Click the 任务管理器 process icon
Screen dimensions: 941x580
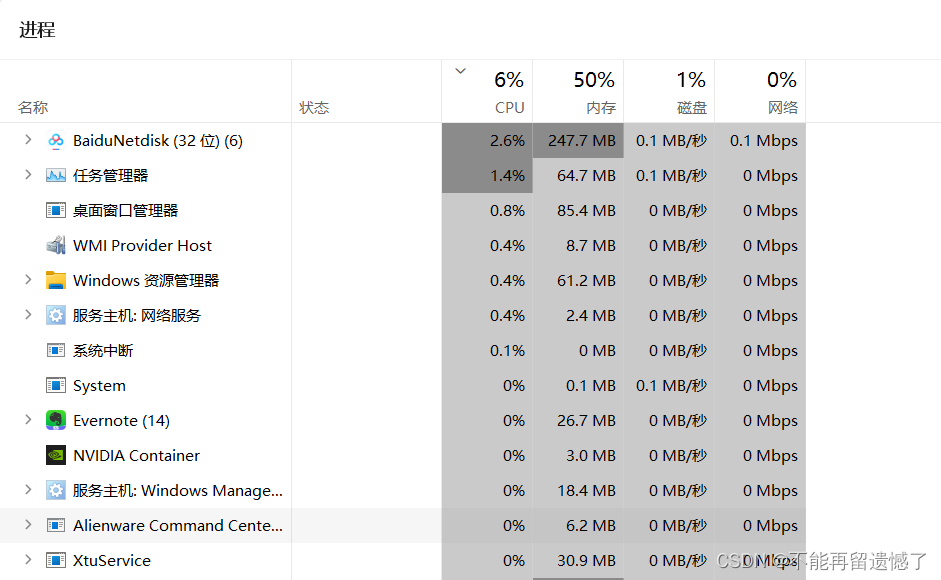point(56,176)
